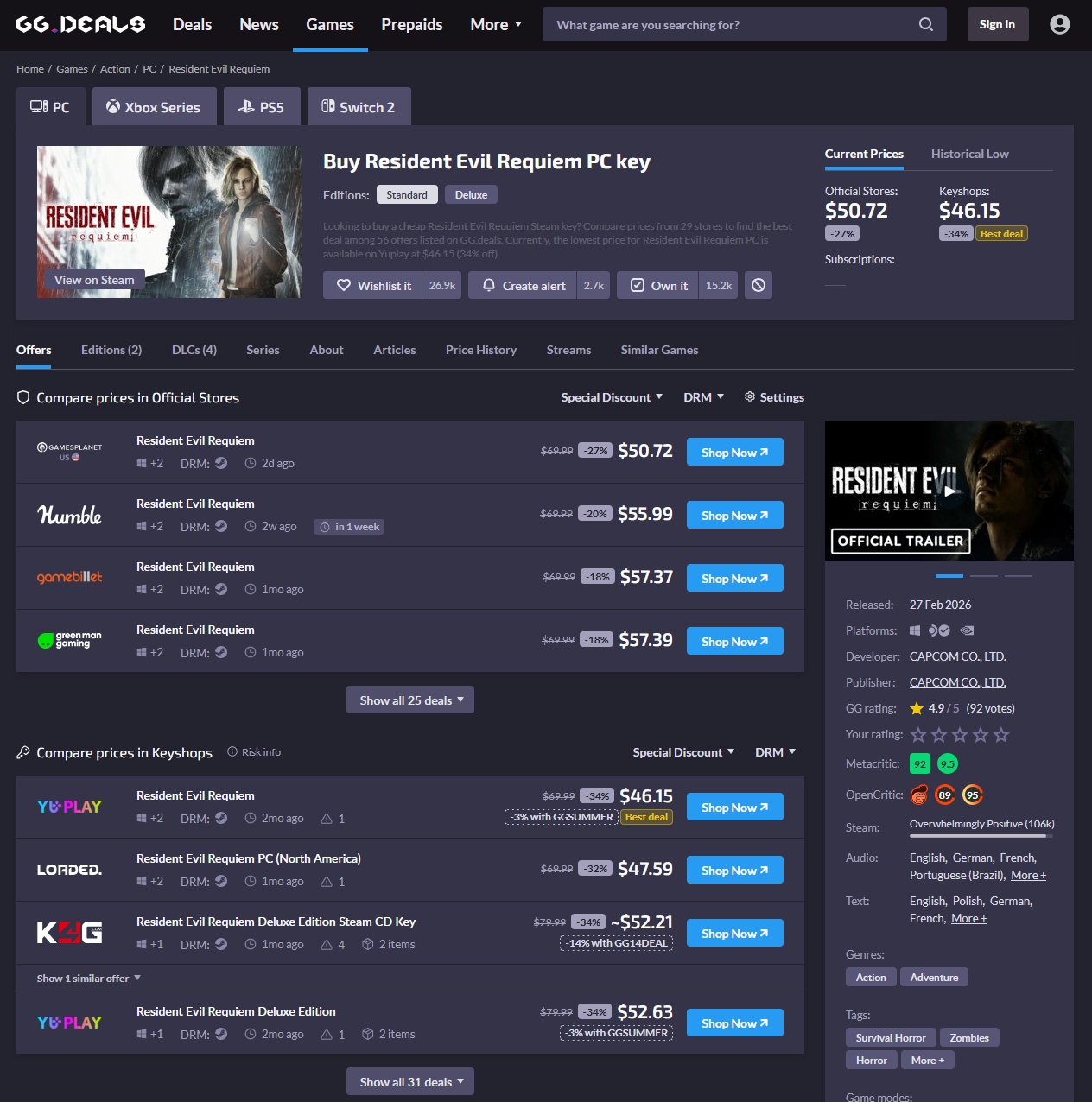Click into the game search field
Screen dimensions: 1092x1102
click(x=730, y=24)
